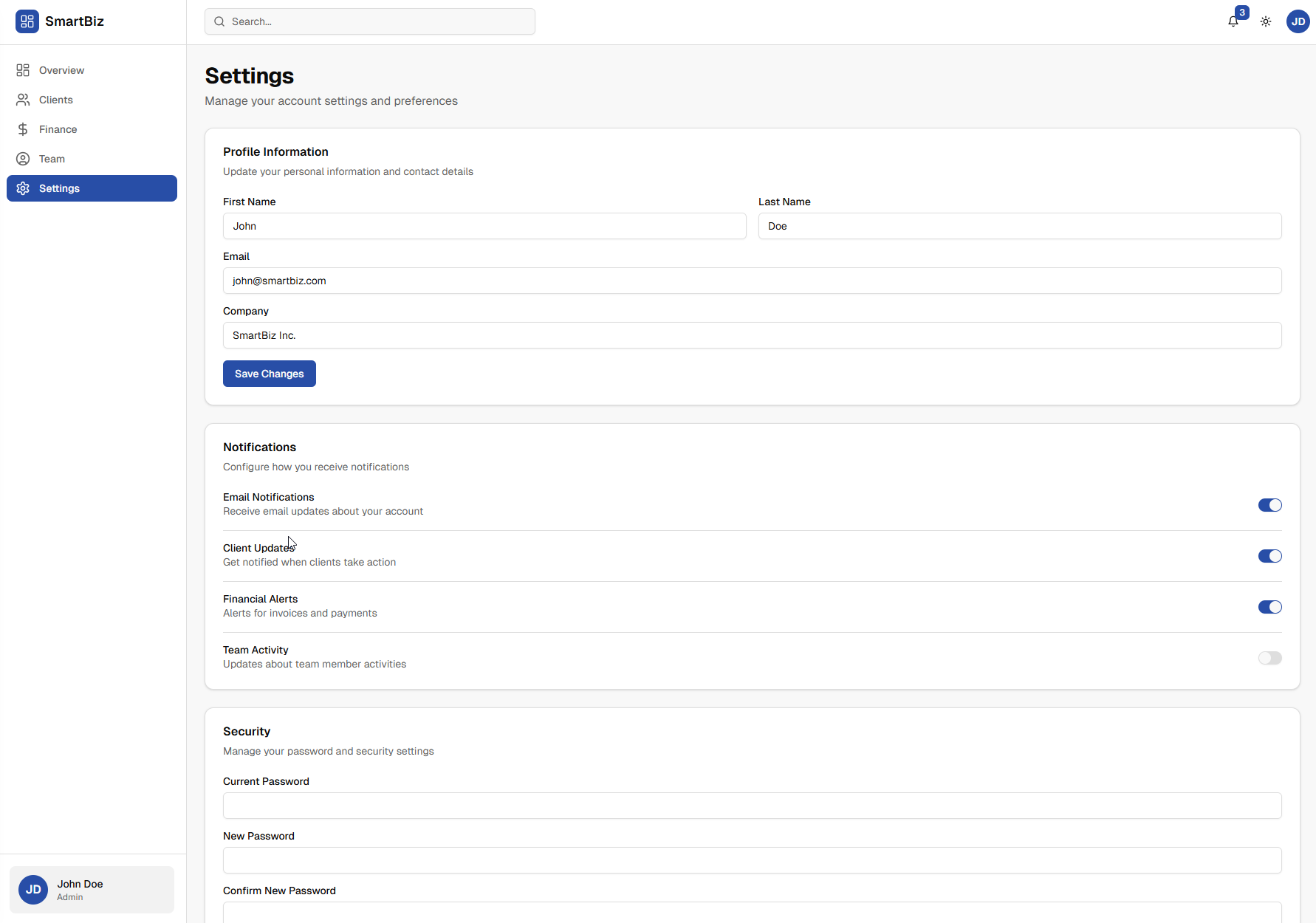Viewport: 1316px width, 923px height.
Task: Select the Finance menu entry
Action: click(58, 128)
